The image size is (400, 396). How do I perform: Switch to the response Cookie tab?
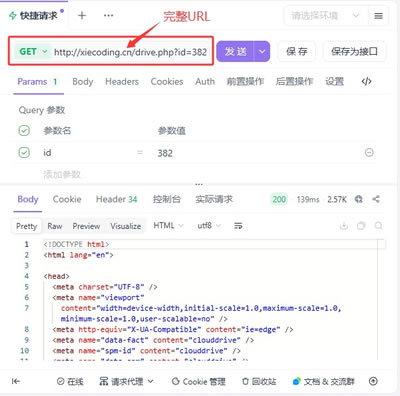click(67, 199)
